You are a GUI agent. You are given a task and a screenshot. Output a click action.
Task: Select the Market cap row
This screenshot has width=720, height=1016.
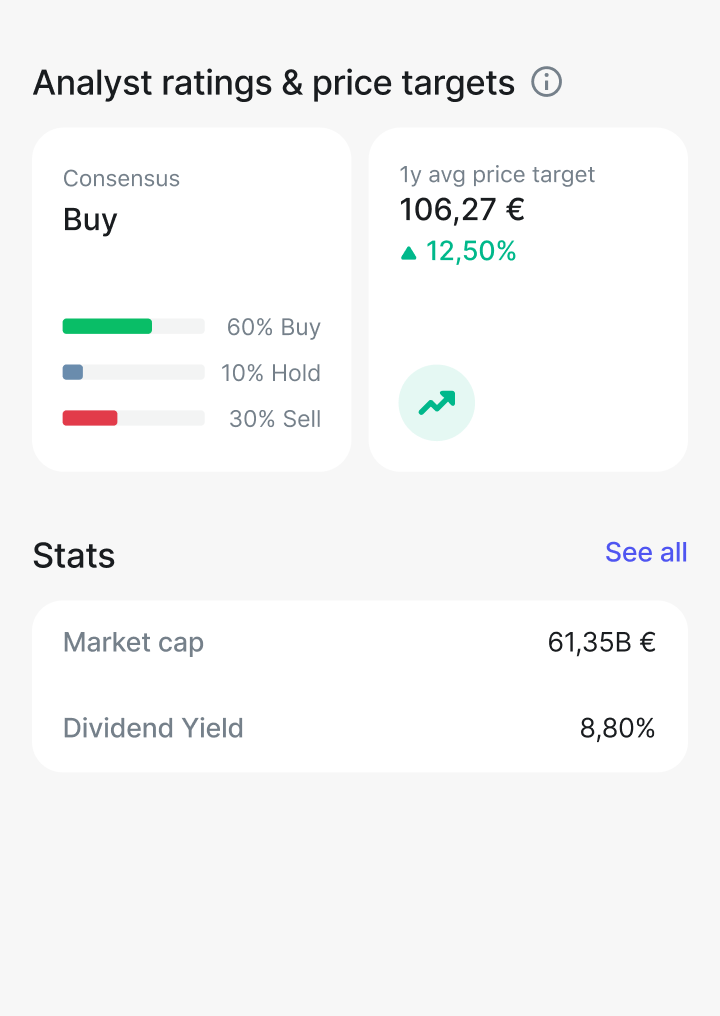360,643
